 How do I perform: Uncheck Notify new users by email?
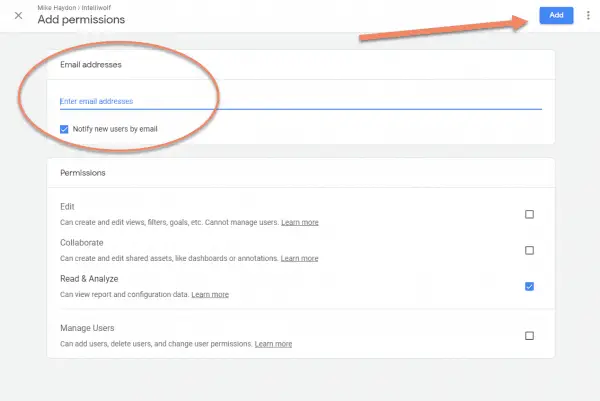click(64, 129)
